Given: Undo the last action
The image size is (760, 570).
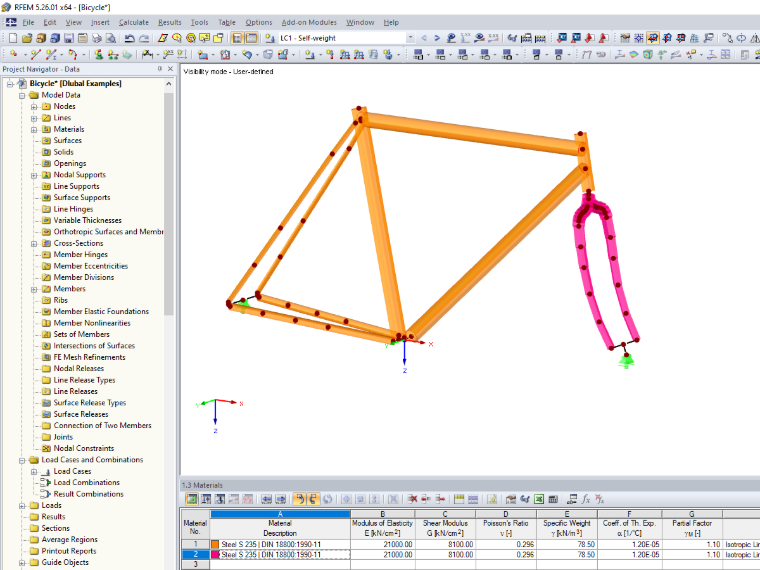Looking at the screenshot, I should pyautogui.click(x=129, y=38).
